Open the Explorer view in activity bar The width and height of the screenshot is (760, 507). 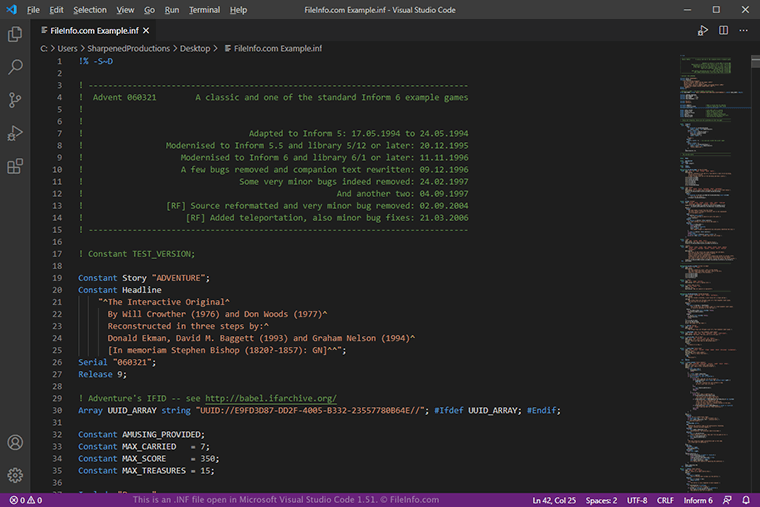[15, 34]
